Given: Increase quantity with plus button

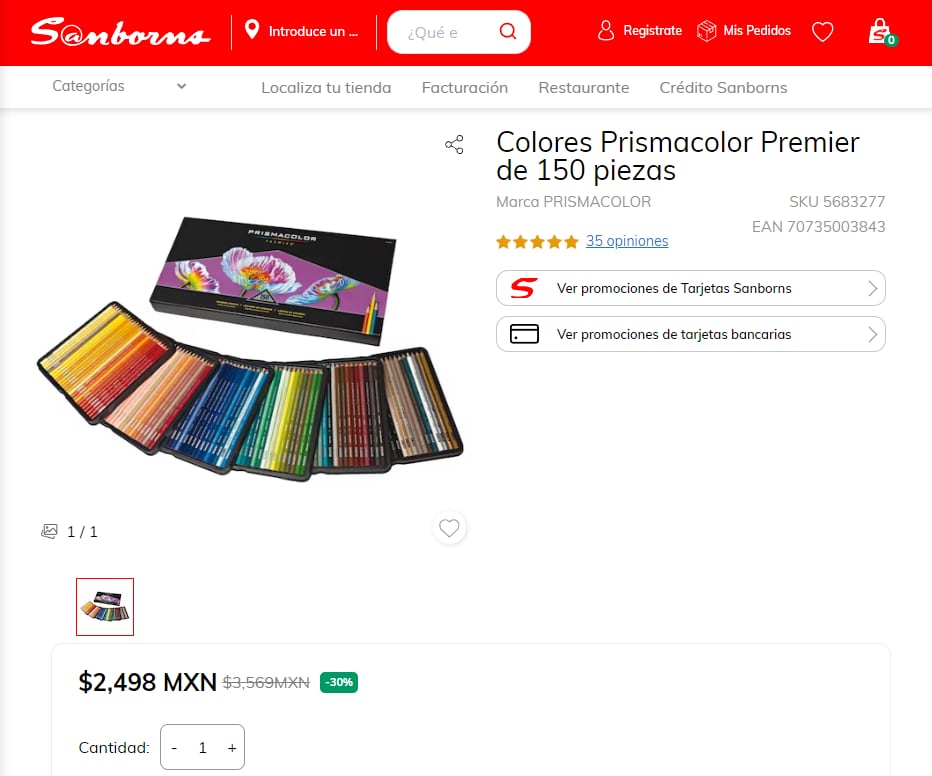Looking at the screenshot, I should pyautogui.click(x=232, y=747).
